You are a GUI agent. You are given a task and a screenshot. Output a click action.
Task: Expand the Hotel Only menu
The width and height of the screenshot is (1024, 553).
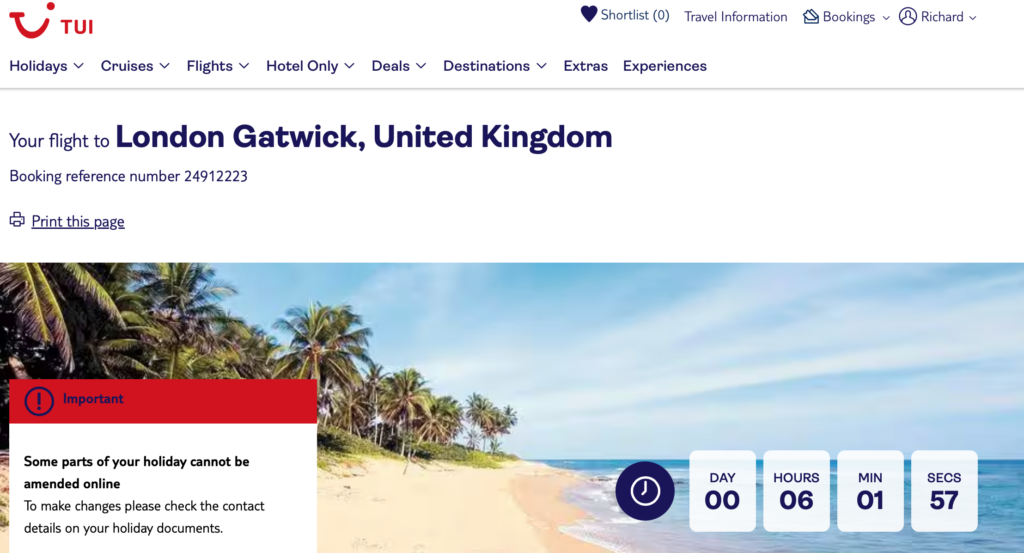click(310, 66)
